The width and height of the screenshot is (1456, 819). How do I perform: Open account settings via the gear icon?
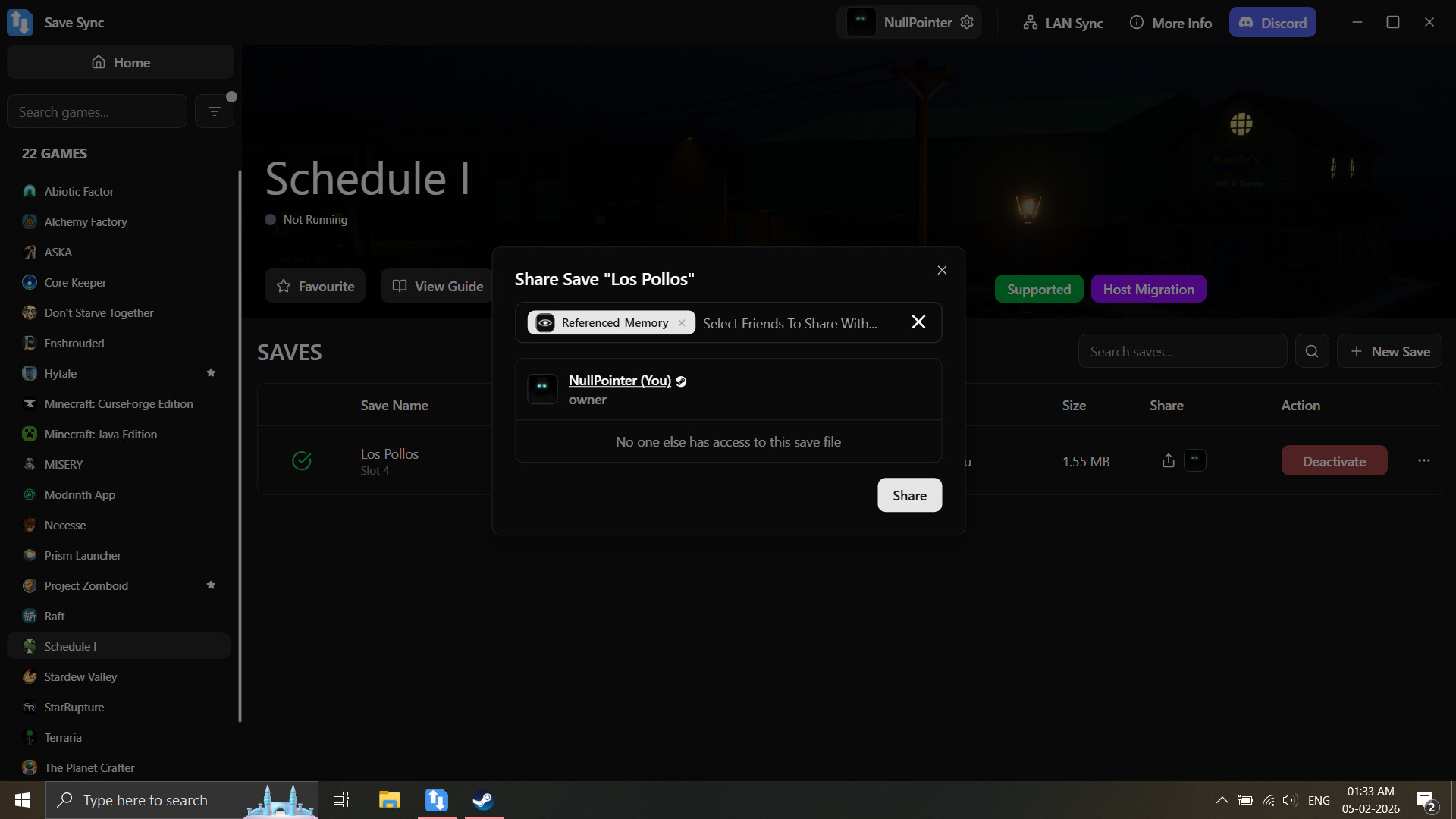tap(967, 22)
